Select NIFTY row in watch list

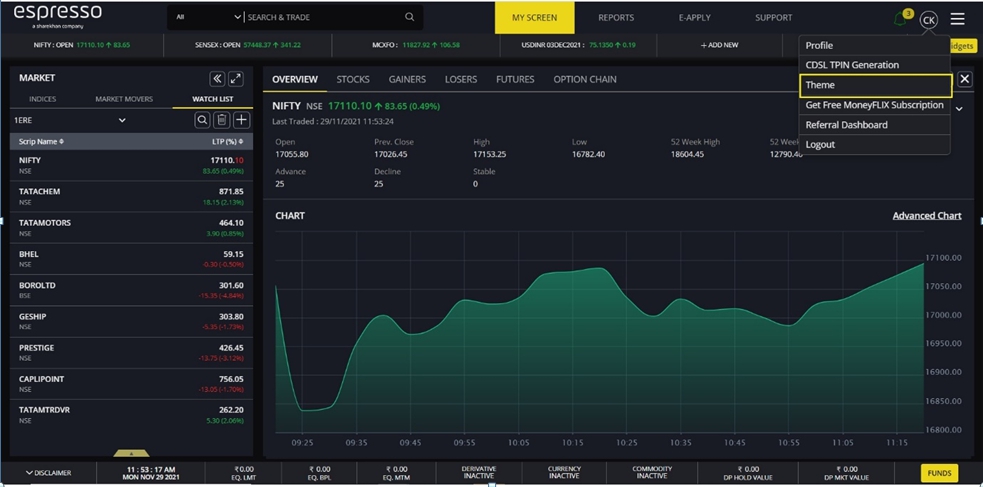pyautogui.click(x=132, y=165)
